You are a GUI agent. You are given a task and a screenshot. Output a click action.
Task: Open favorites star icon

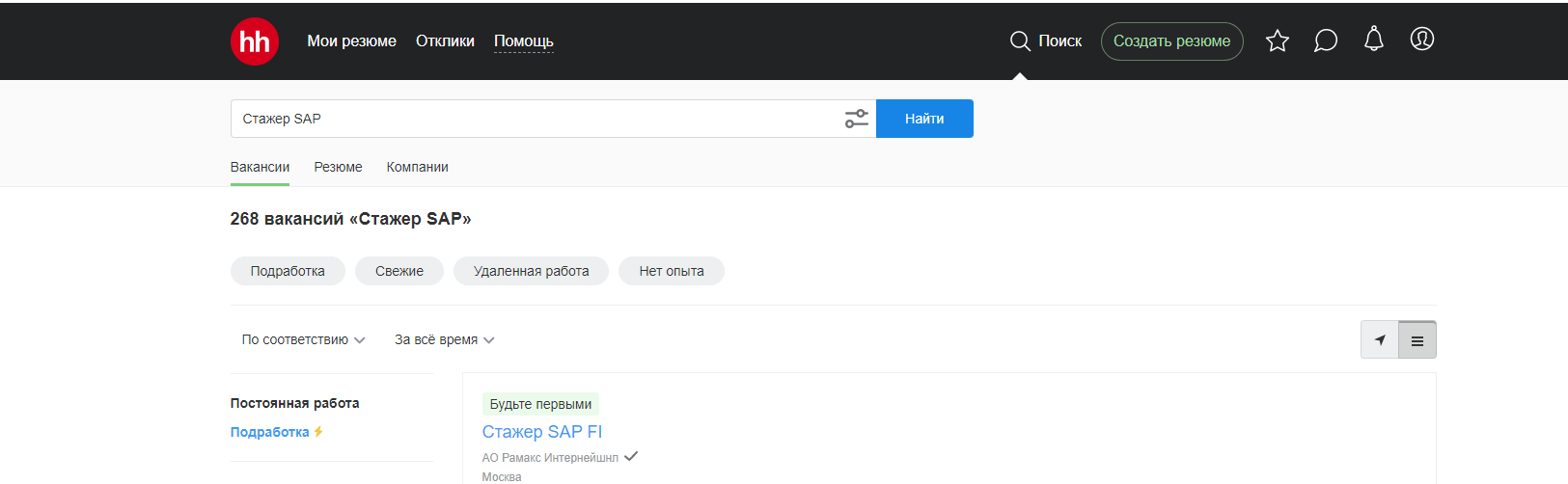(x=1277, y=40)
